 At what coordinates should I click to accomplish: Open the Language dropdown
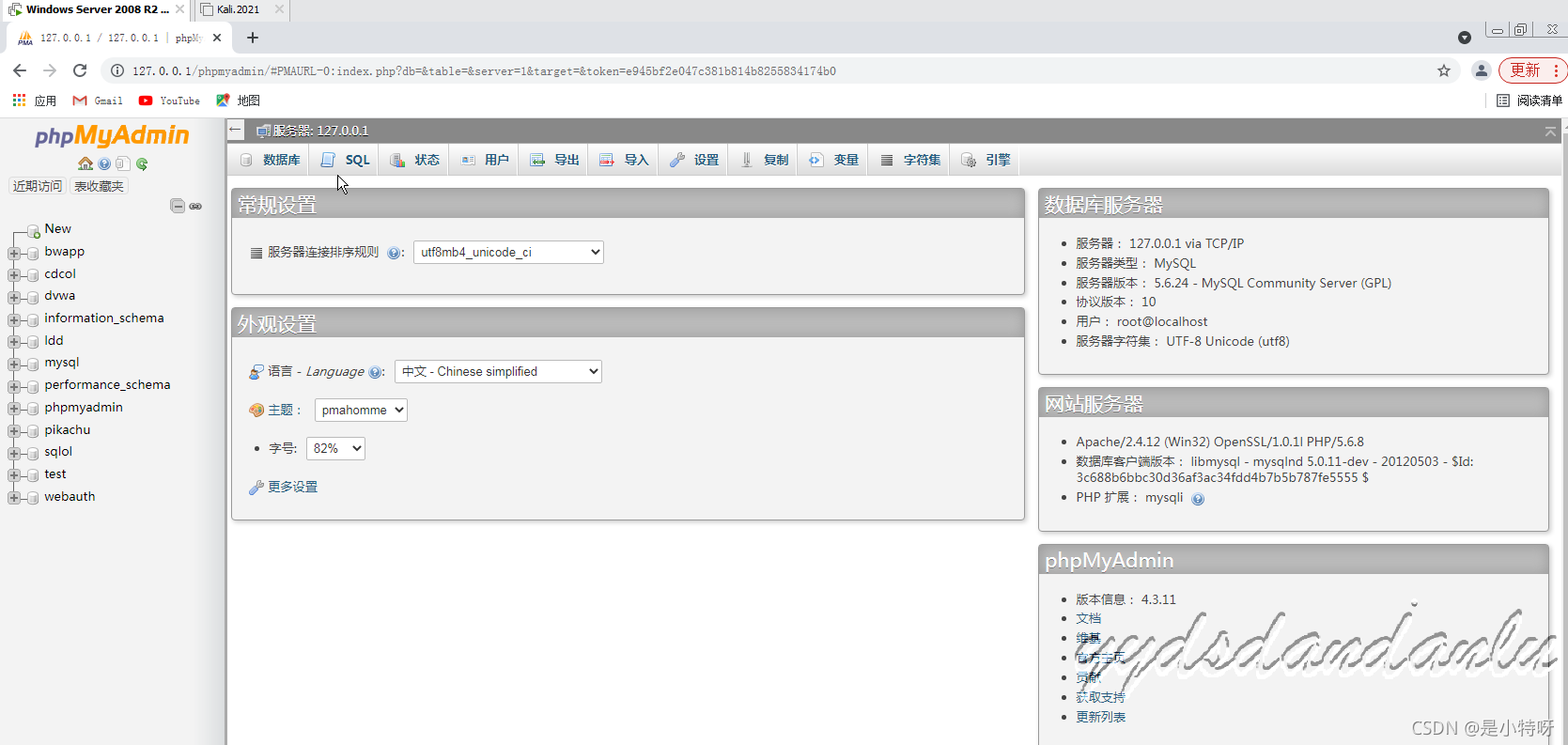498,371
